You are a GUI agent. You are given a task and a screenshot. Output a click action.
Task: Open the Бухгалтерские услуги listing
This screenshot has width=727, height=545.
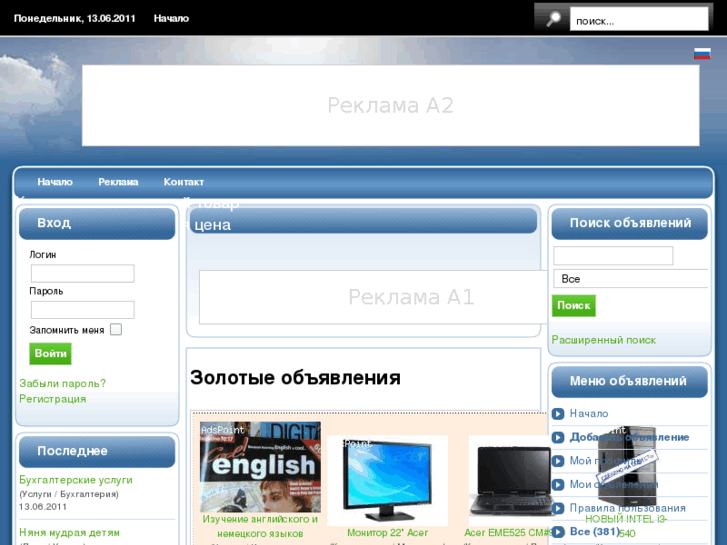76,480
